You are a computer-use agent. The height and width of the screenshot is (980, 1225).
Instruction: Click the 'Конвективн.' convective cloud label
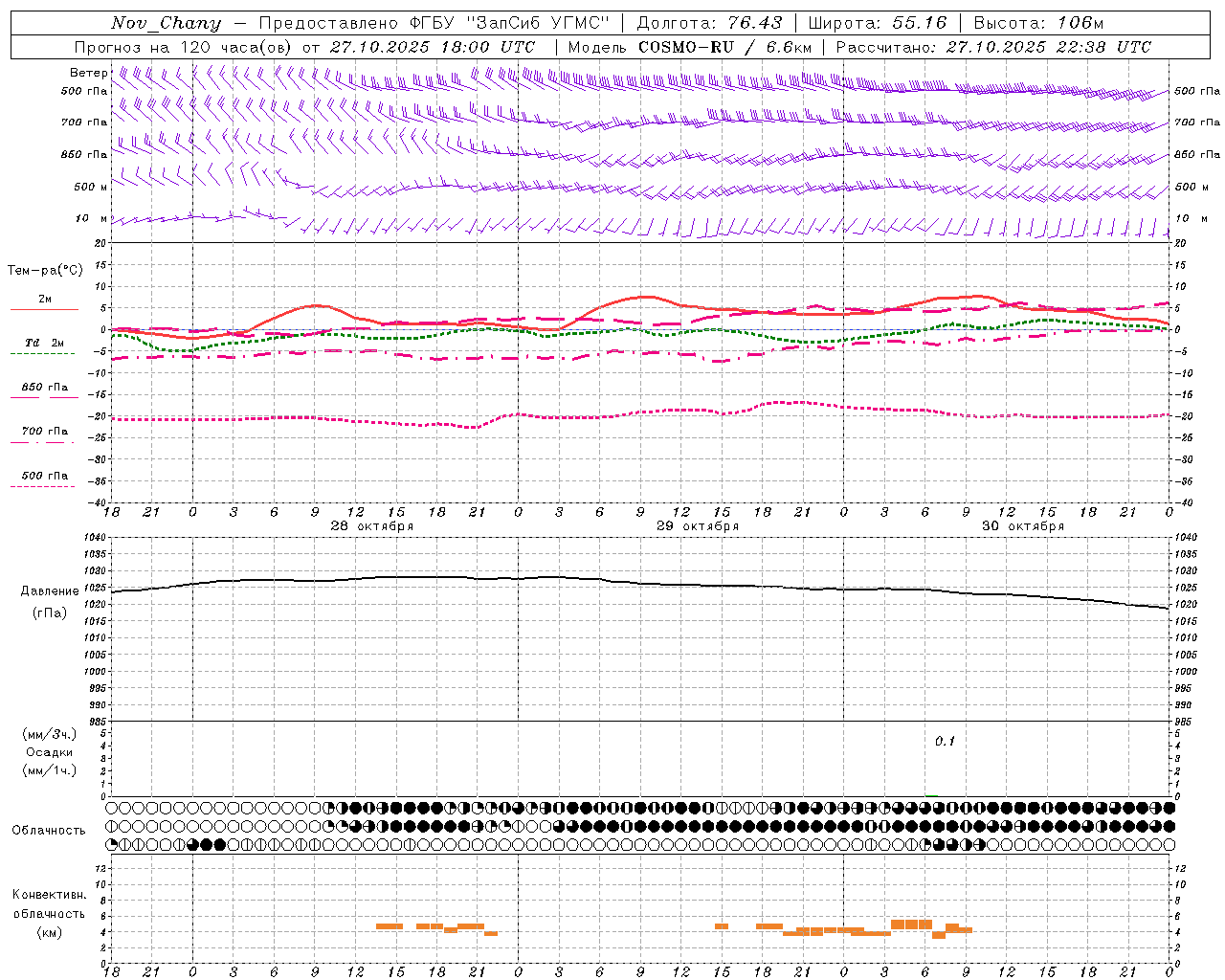pyautogui.click(x=49, y=895)
